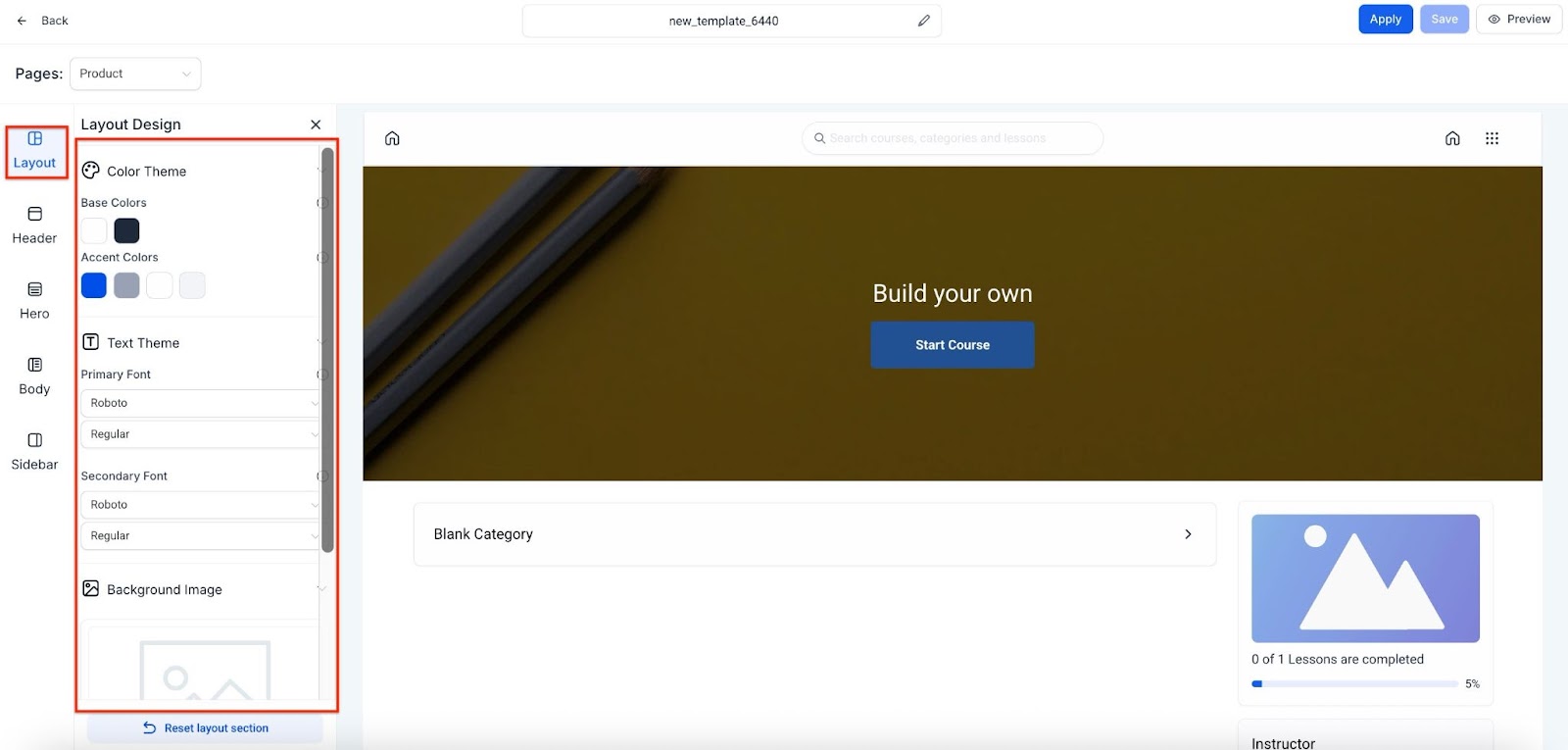Open the apps grid icon
1568x750 pixels.
(x=1492, y=138)
